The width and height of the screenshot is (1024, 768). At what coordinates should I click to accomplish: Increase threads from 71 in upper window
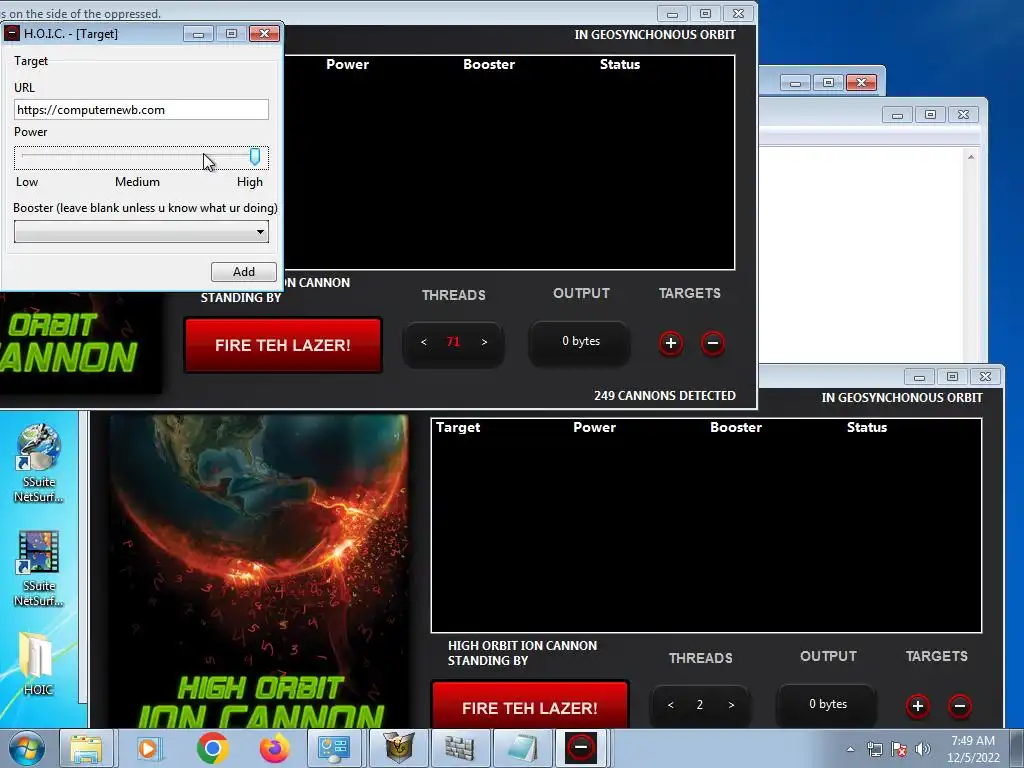(x=484, y=342)
